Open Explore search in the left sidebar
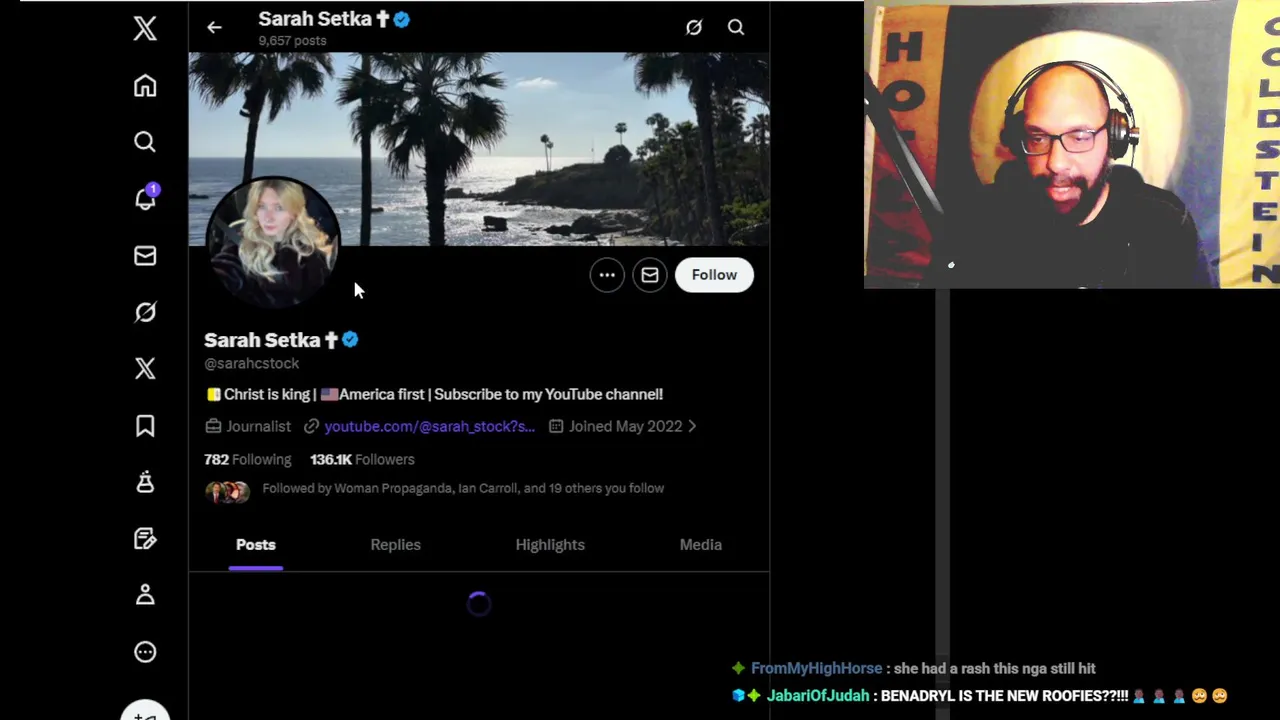1280x720 pixels. tap(145, 142)
